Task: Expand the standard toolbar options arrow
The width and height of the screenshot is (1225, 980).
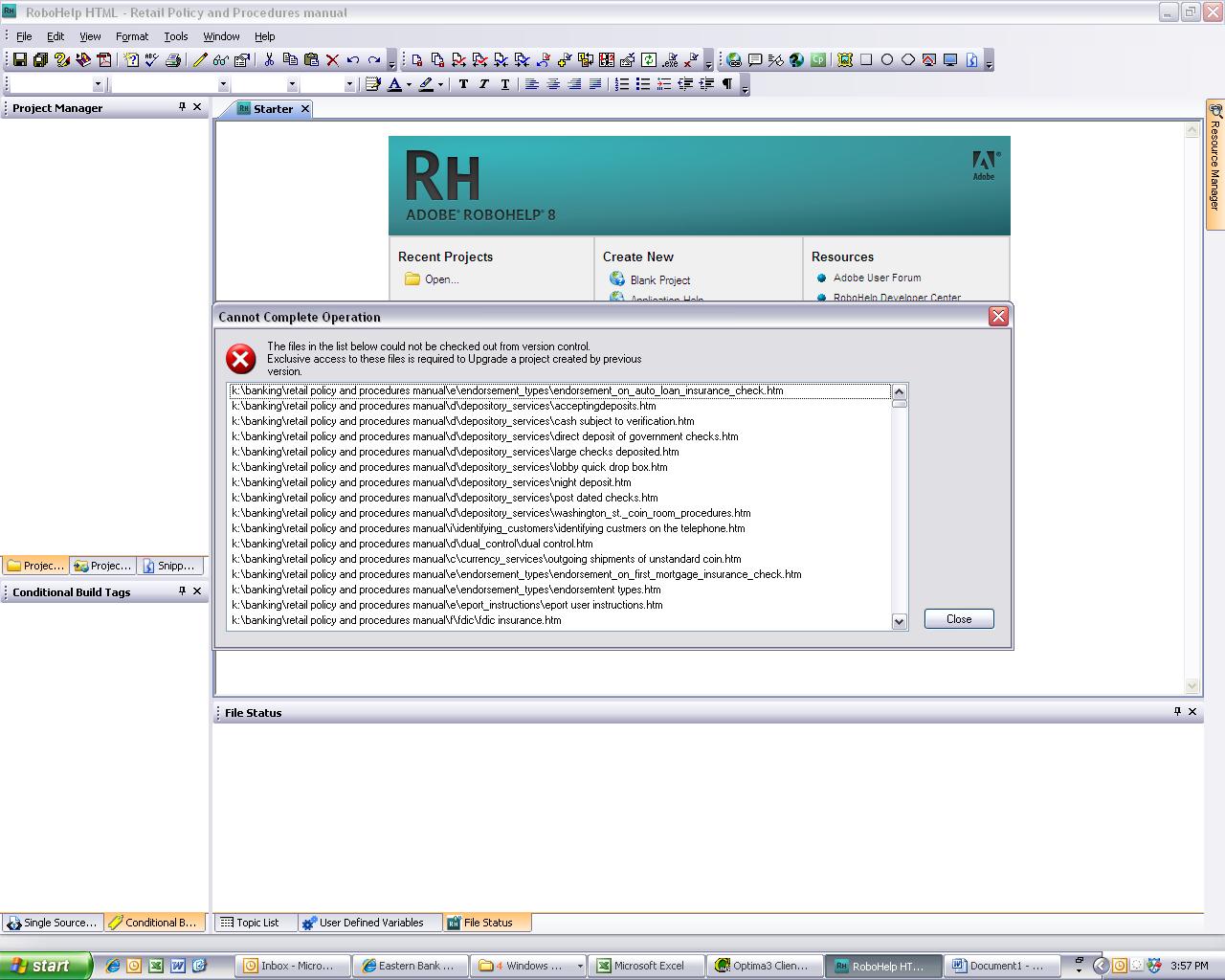Action: 391,60
